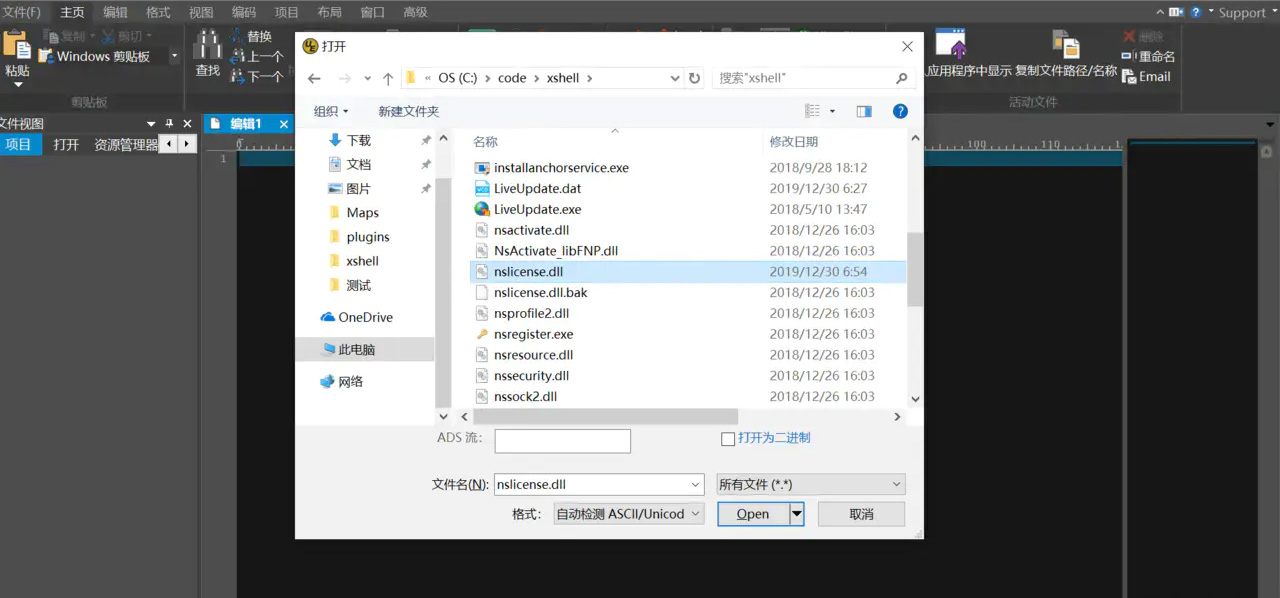Click the ADS 流 input field
Screen dimensions: 1280x598
pyautogui.click(x=563, y=441)
